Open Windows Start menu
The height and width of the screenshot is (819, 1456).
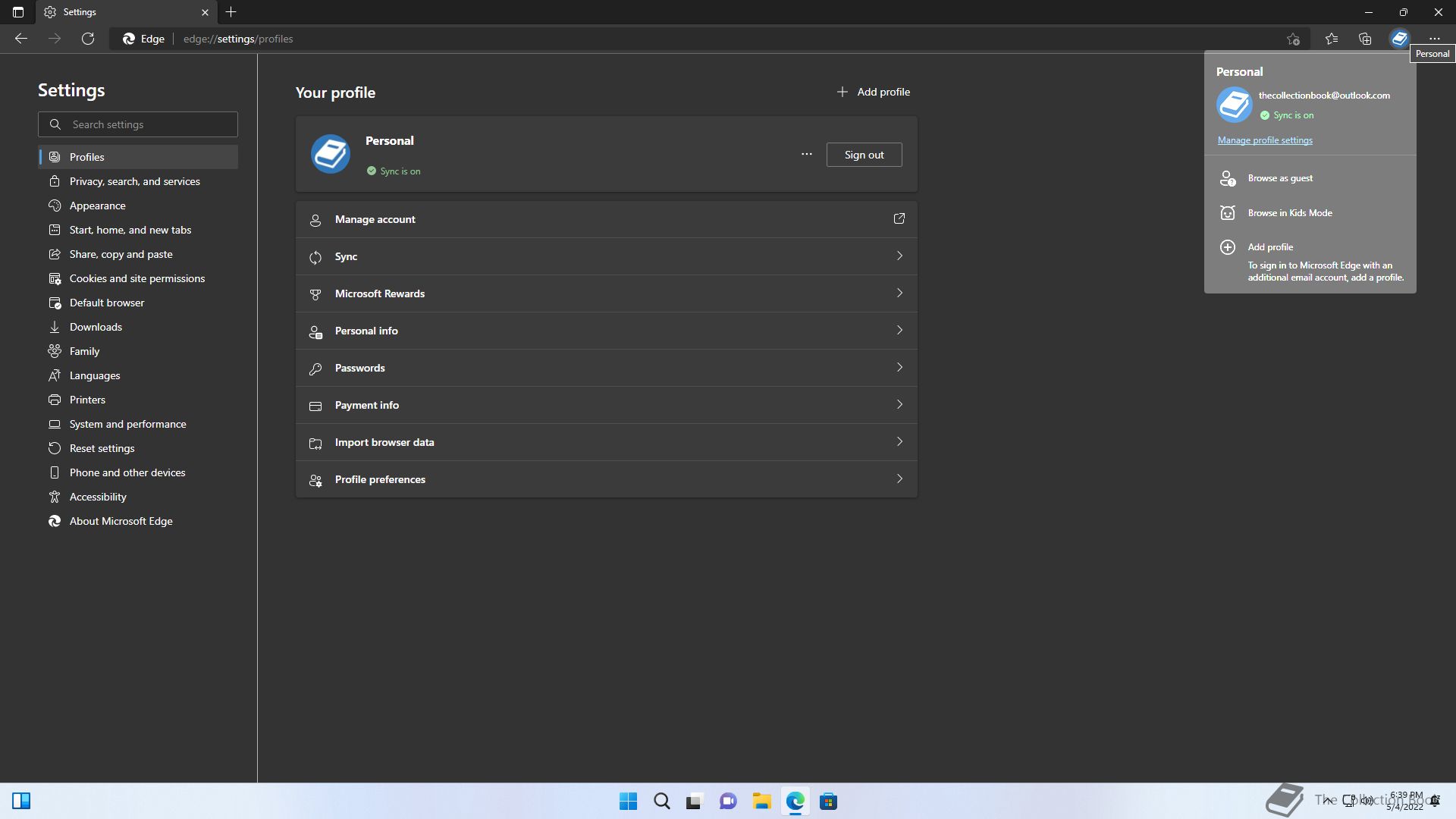[x=629, y=802]
